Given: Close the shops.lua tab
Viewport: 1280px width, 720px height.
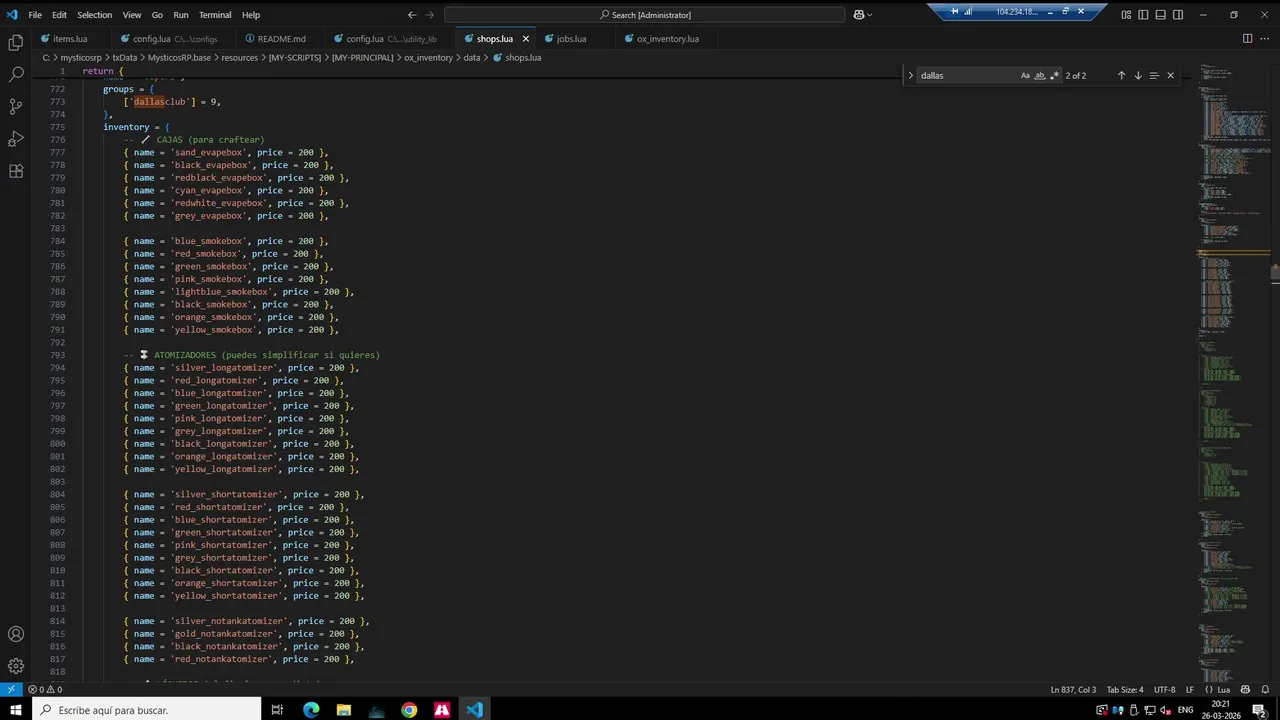Looking at the screenshot, I should 525,39.
